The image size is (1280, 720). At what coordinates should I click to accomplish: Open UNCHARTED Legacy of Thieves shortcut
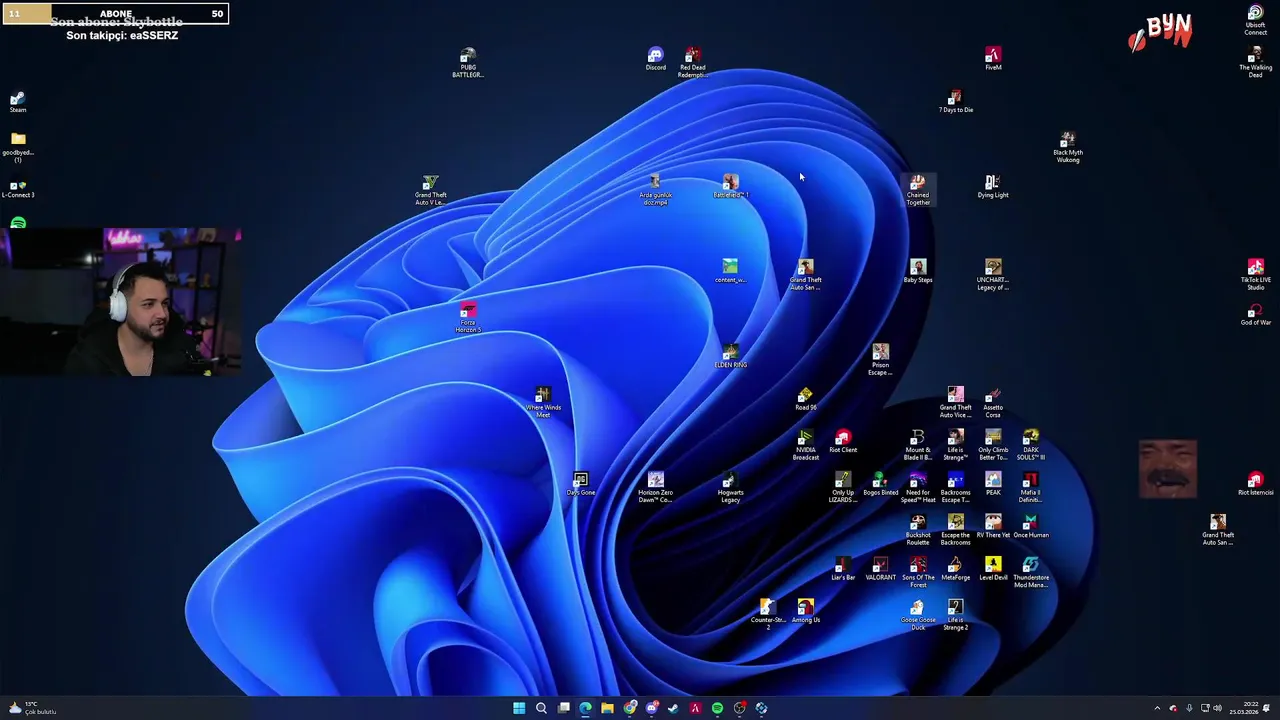pos(993,275)
